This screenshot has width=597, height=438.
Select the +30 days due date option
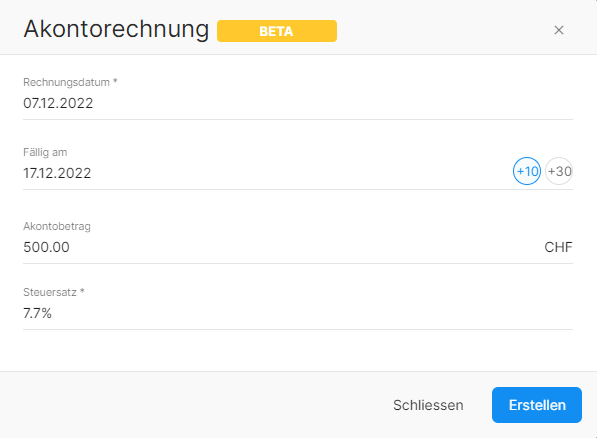pos(559,171)
